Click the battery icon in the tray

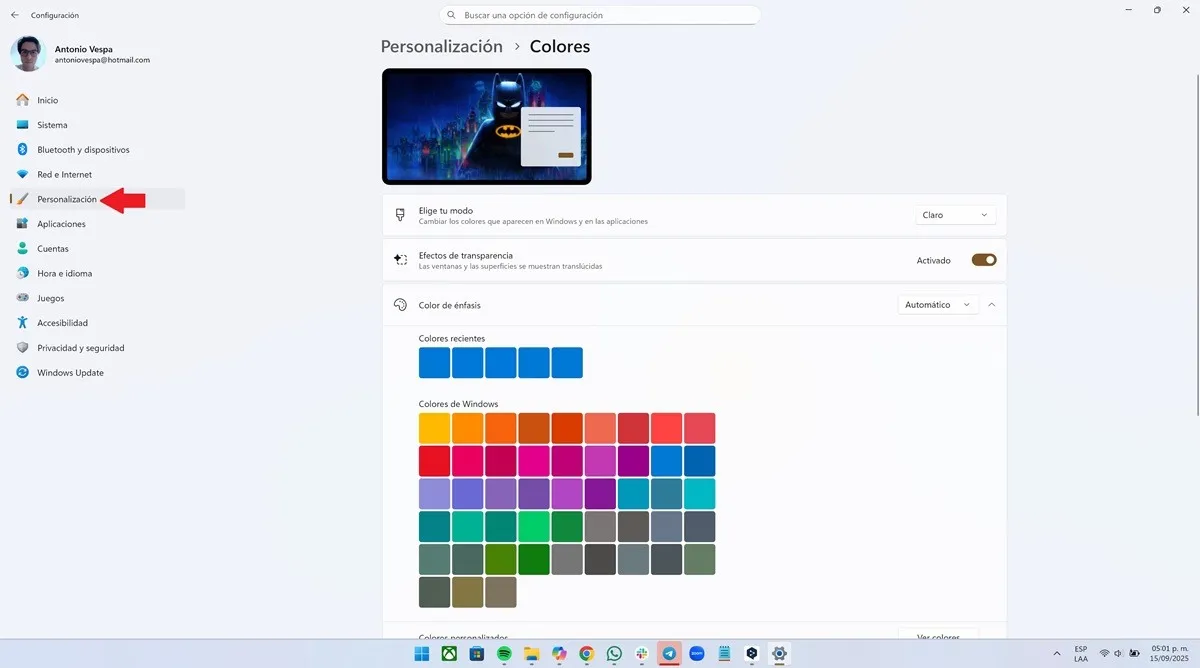point(1133,654)
